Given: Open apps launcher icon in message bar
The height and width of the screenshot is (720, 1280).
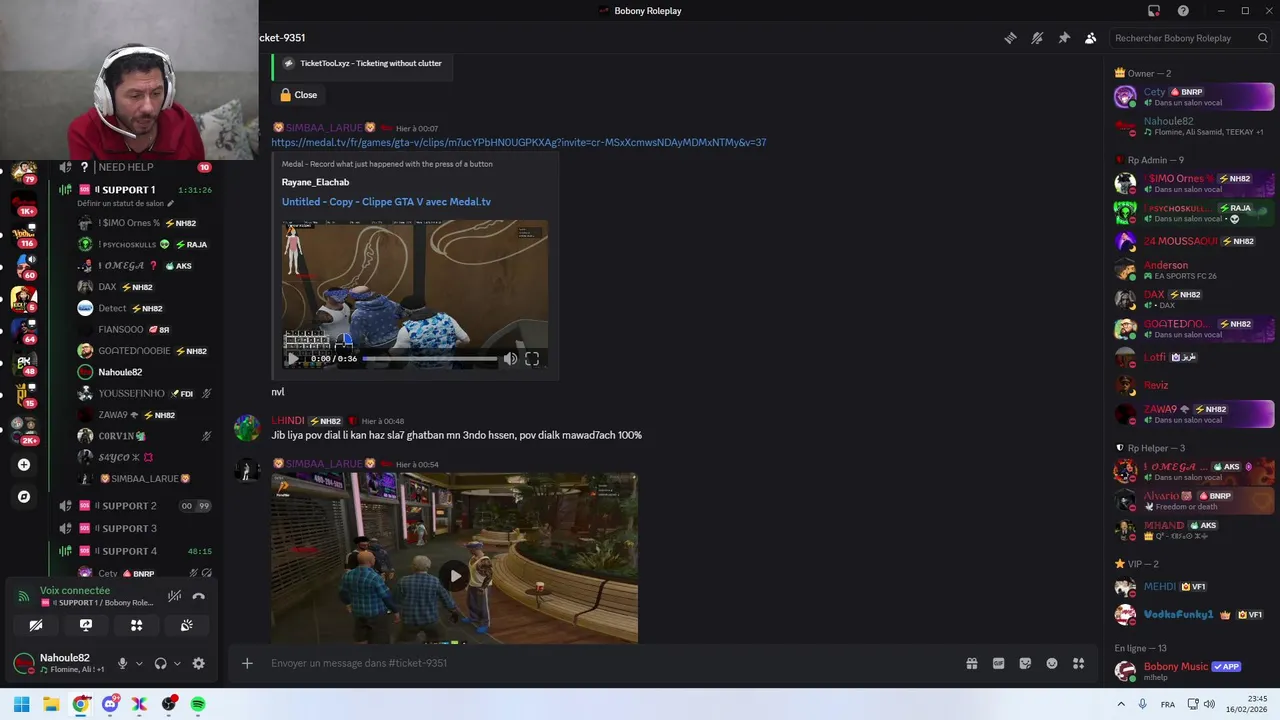Looking at the screenshot, I should click(1078, 663).
